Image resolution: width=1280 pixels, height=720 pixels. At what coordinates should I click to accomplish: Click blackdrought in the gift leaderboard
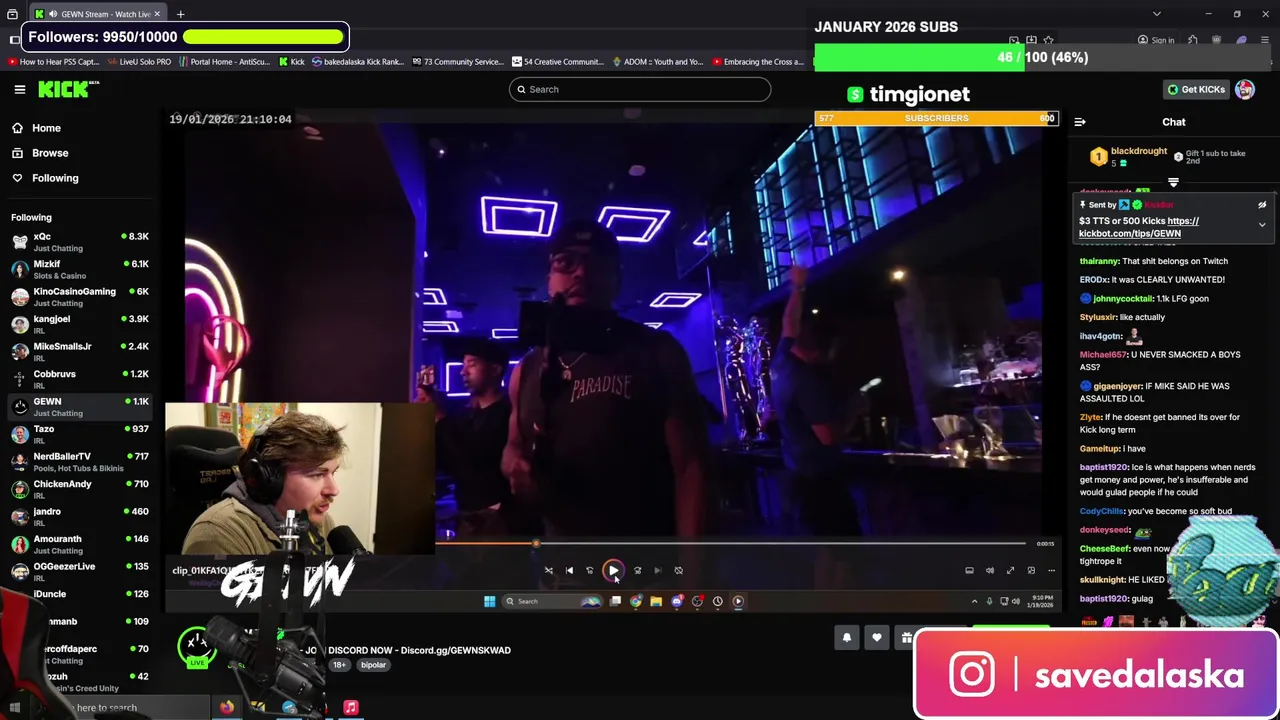pyautogui.click(x=1139, y=151)
